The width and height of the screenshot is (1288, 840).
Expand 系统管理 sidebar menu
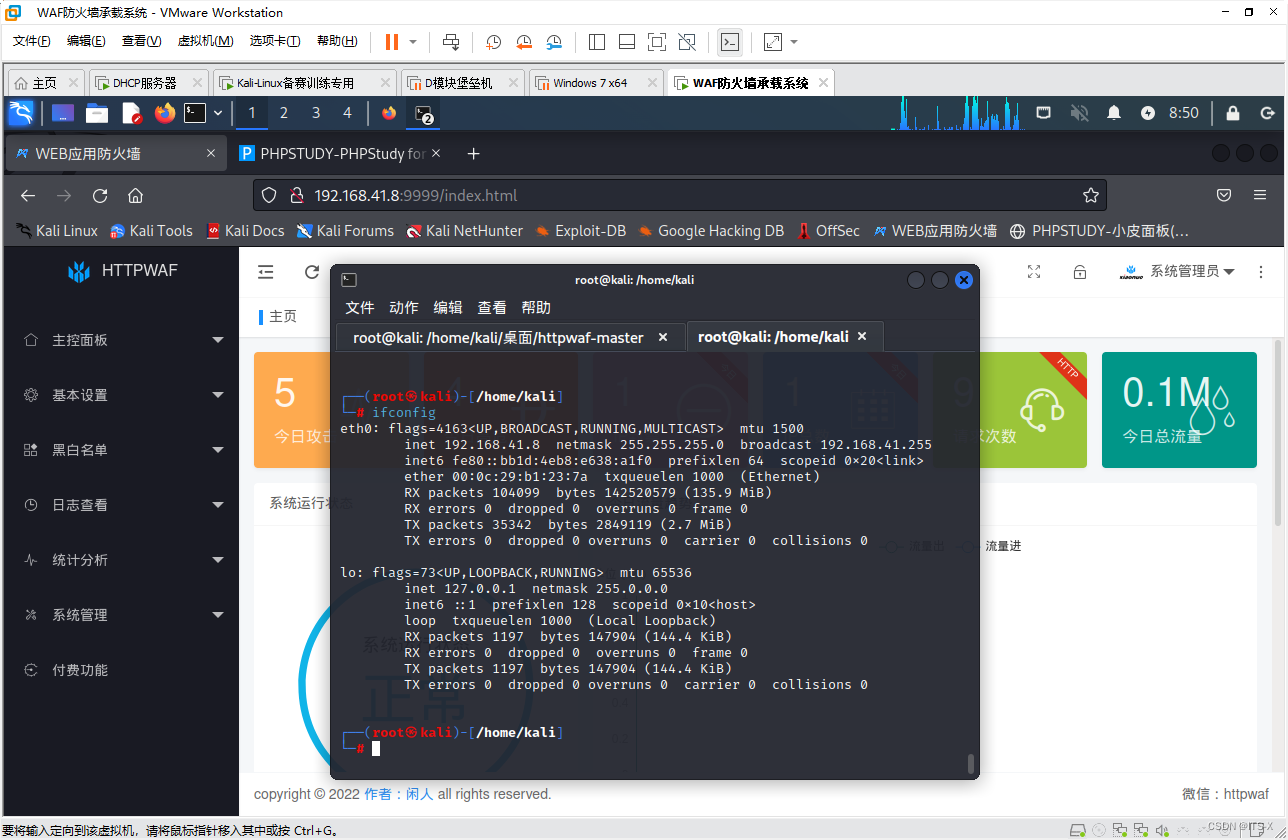point(120,615)
